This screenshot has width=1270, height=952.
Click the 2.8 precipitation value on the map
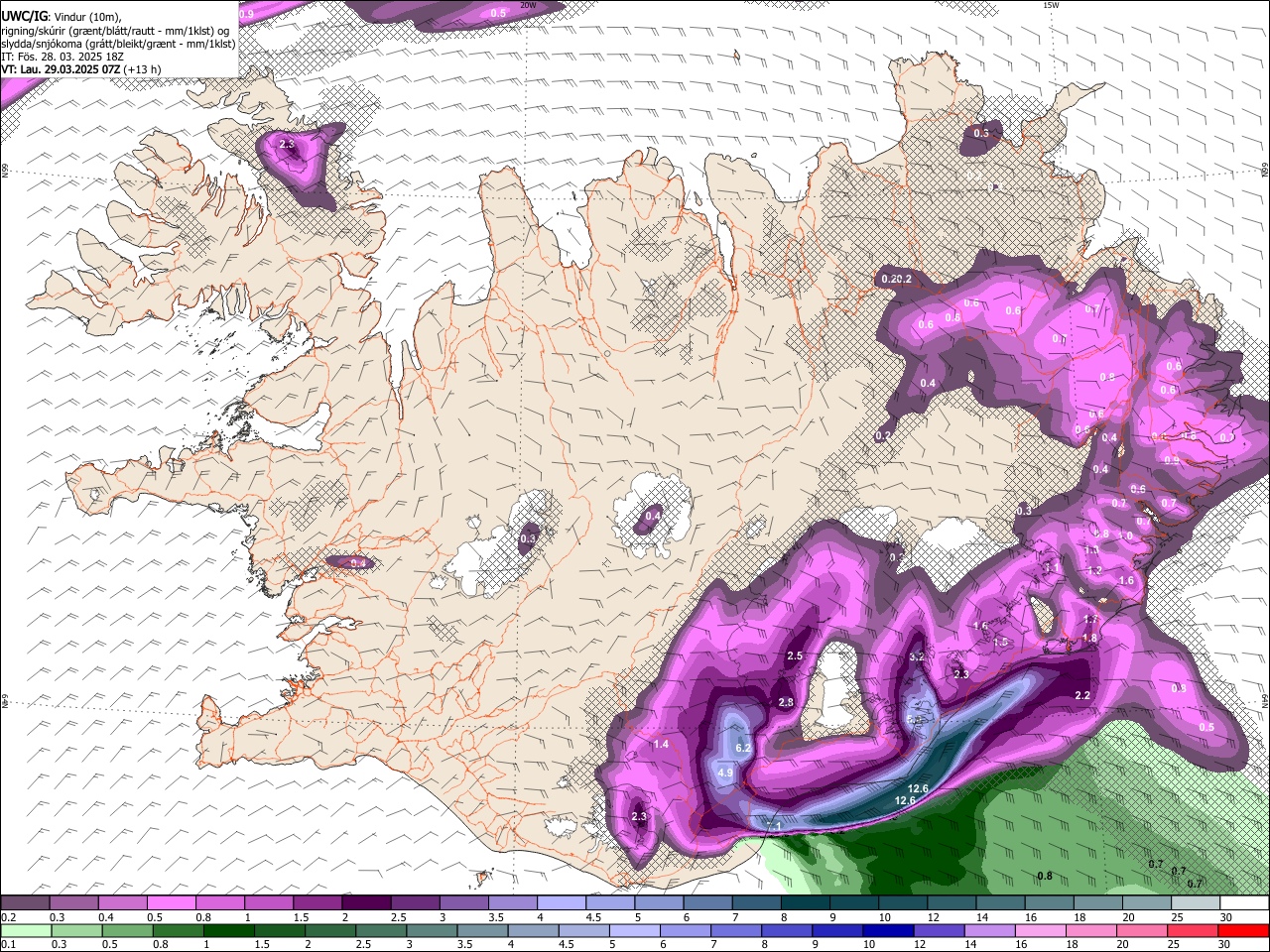click(786, 702)
